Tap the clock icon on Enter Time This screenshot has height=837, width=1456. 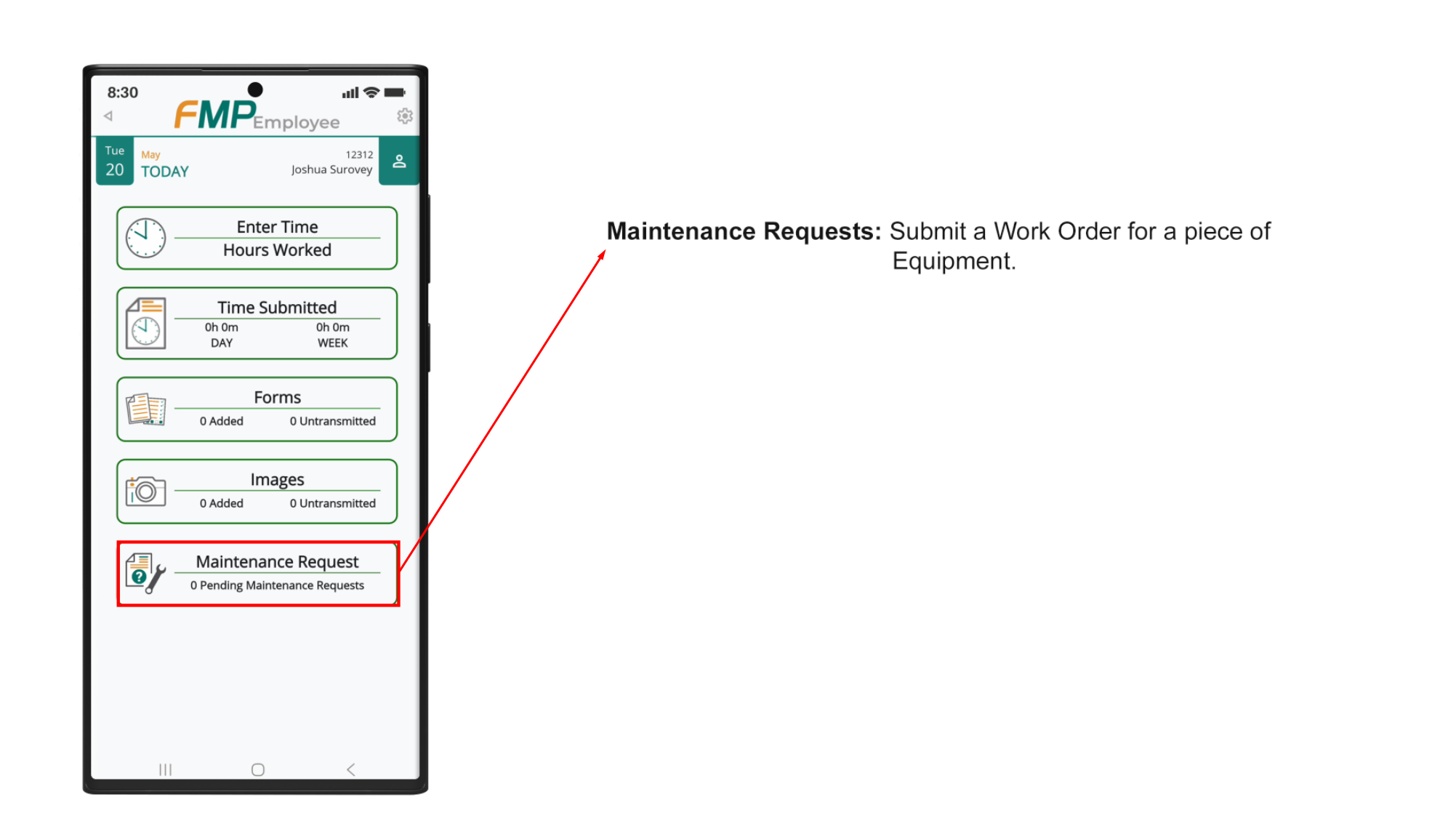[x=145, y=238]
